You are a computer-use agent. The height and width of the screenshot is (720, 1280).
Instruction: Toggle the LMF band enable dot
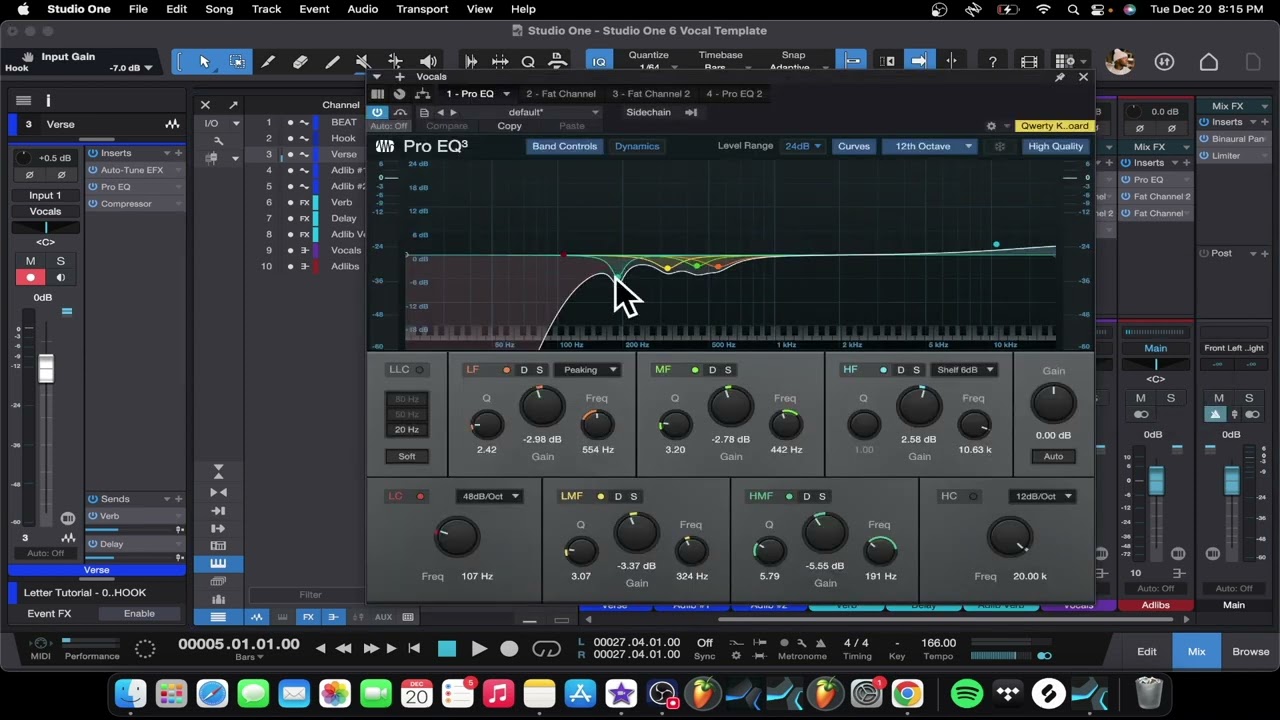tap(601, 497)
